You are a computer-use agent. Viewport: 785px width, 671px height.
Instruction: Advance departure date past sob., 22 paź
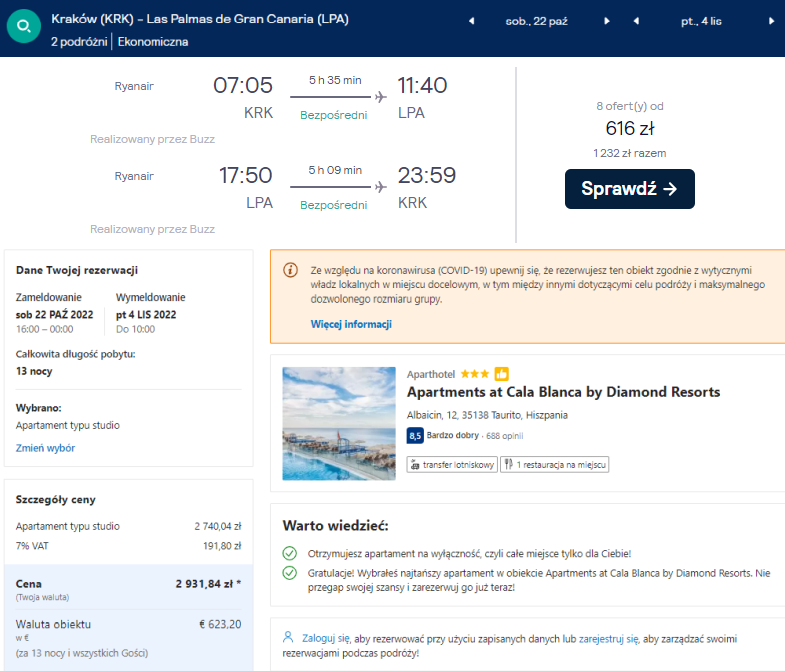(x=606, y=21)
